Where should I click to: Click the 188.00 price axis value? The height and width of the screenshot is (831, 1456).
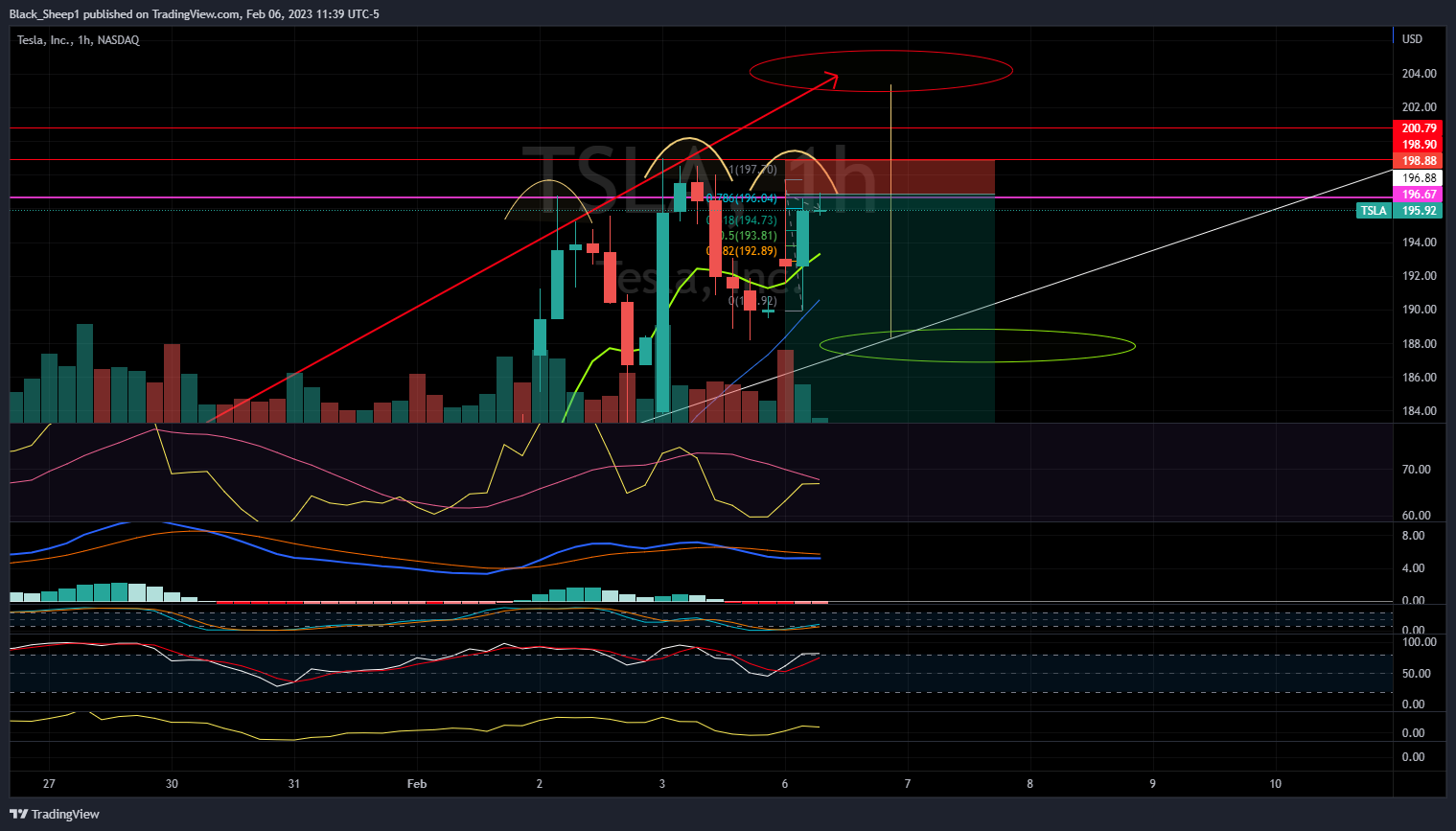1419,344
